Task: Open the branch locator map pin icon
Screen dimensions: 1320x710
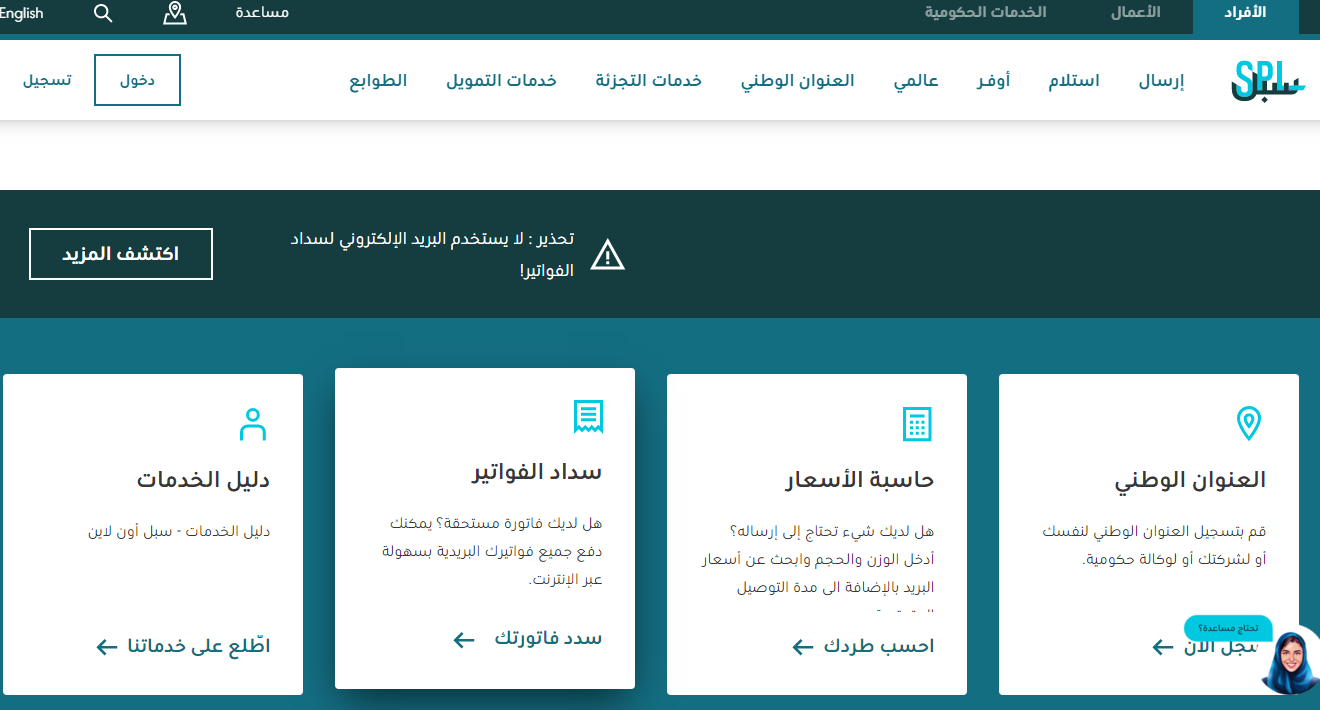Action: (175, 13)
